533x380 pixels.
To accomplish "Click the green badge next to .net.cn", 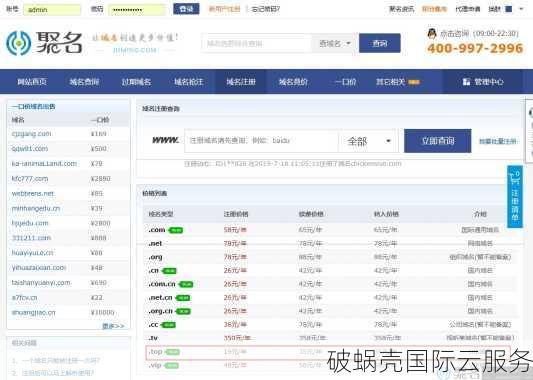I will 183,298.
